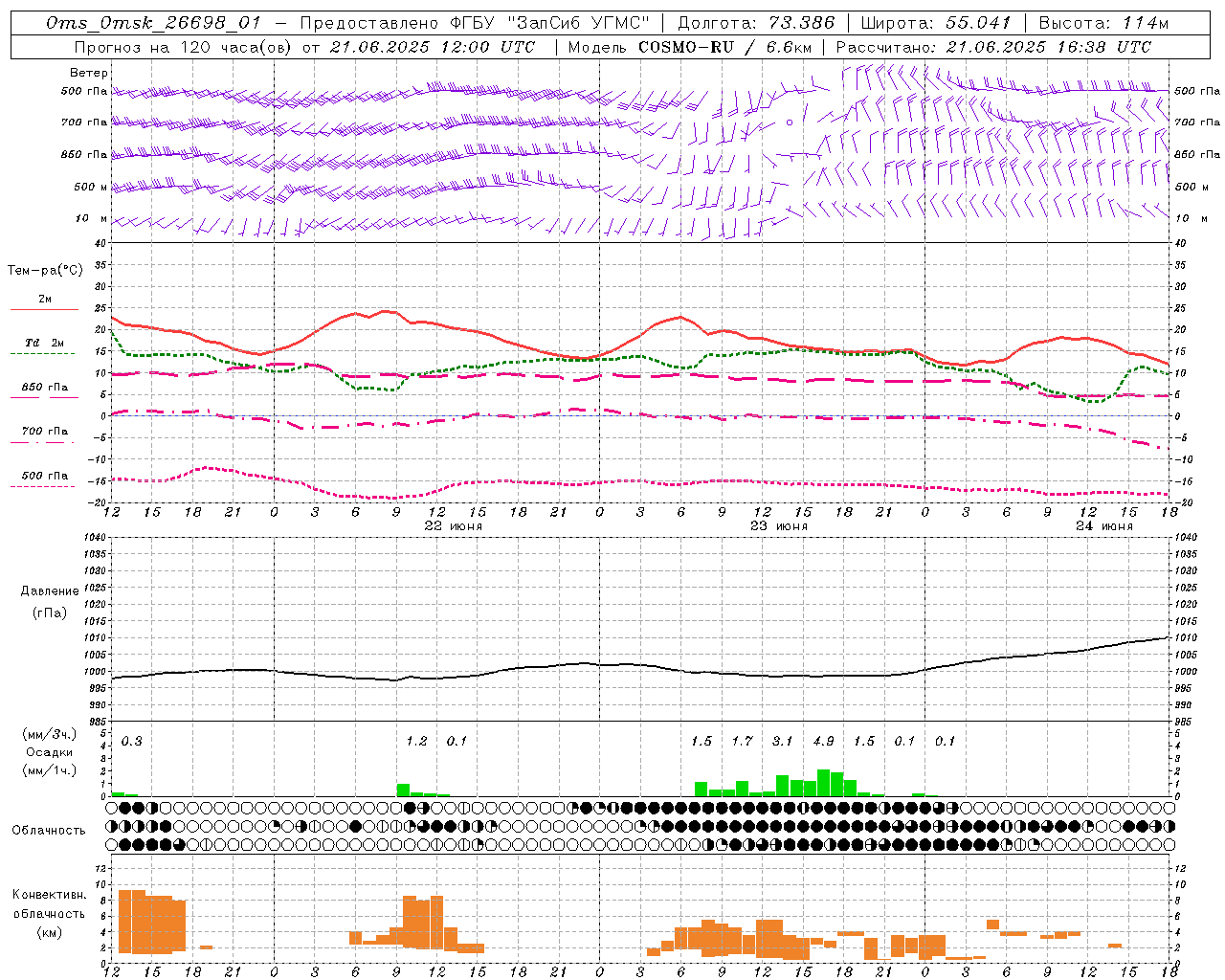Viewport: 1225px width, 980px height.
Task: Click the 23 июня date label
Action: [779, 526]
